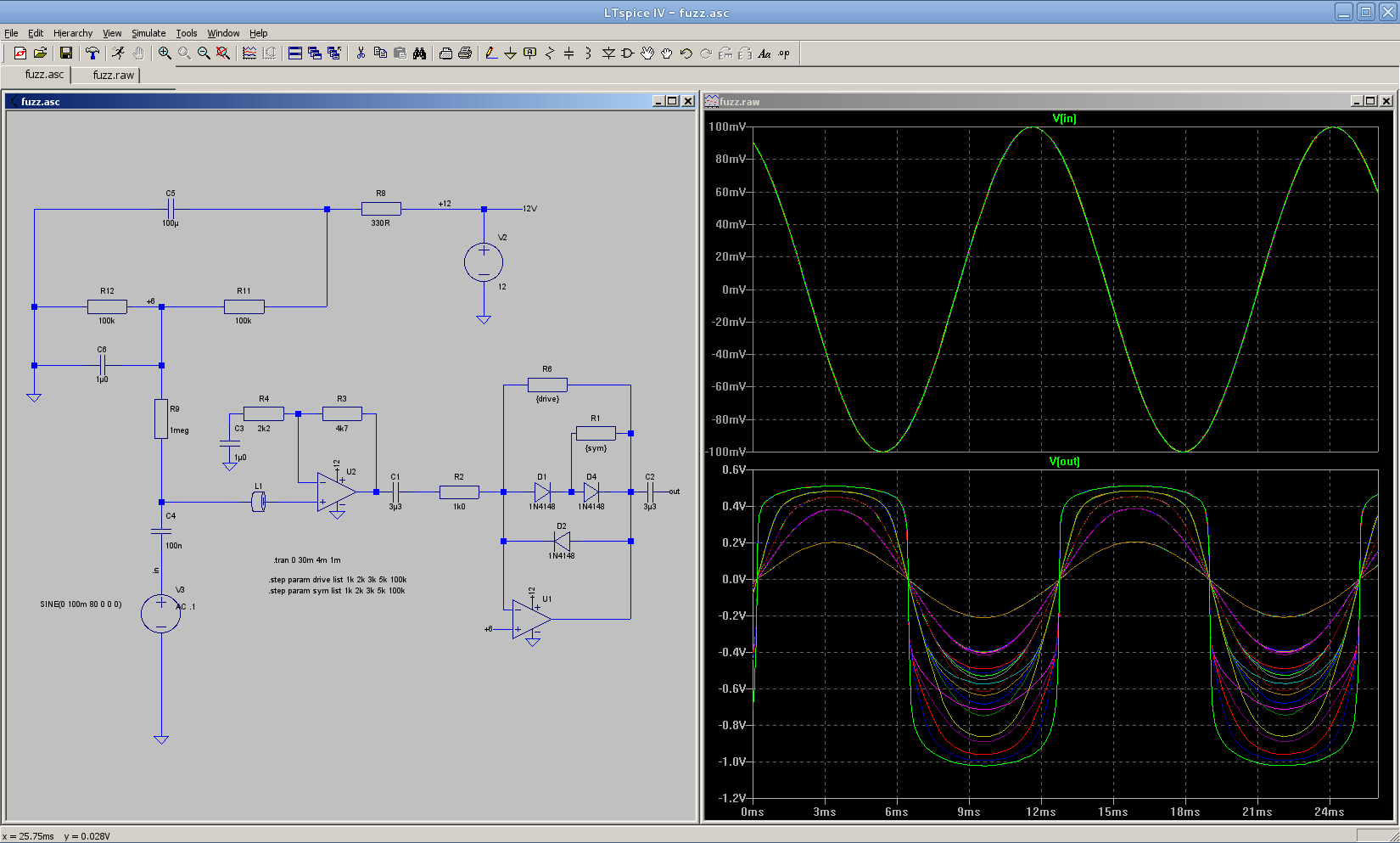The width and height of the screenshot is (1400, 843).
Task: Maximize the fuzz.raw waveform window
Action: (1369, 101)
